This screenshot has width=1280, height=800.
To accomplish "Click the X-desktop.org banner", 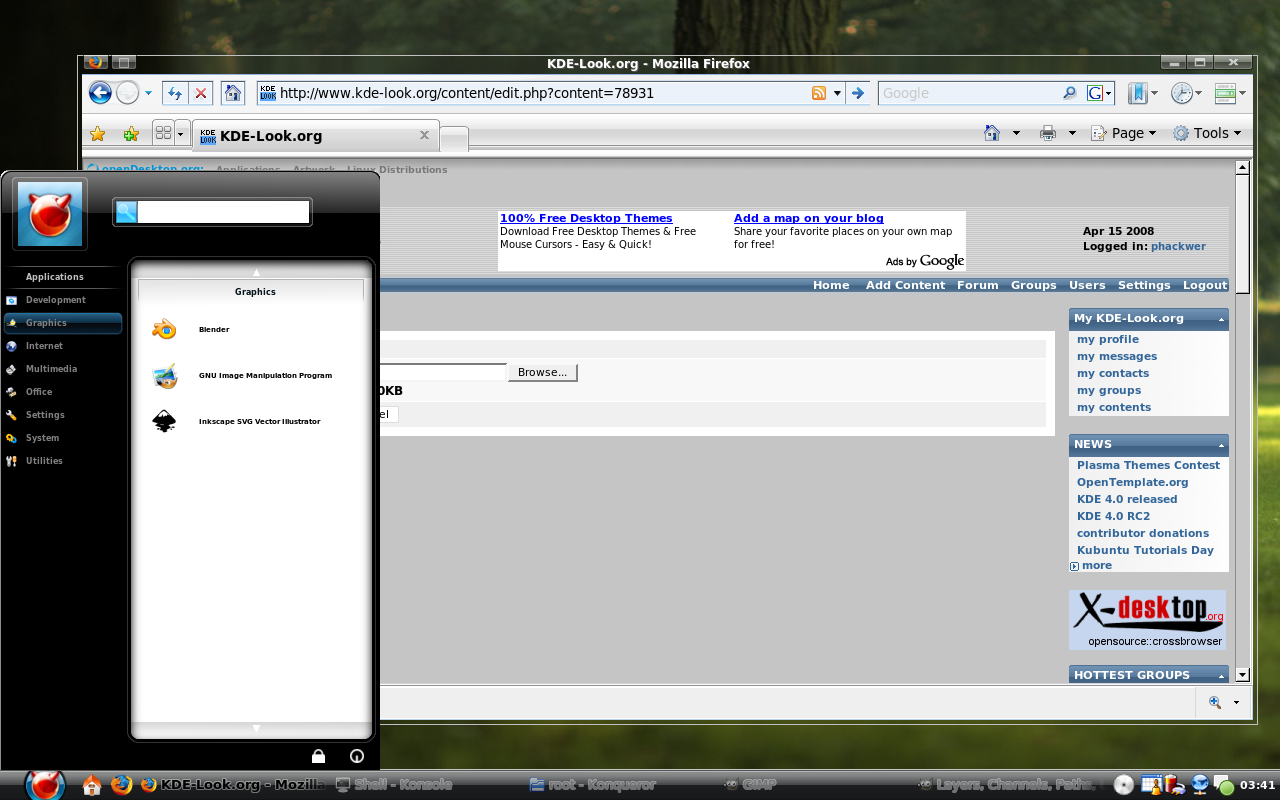I will click(x=1148, y=619).
